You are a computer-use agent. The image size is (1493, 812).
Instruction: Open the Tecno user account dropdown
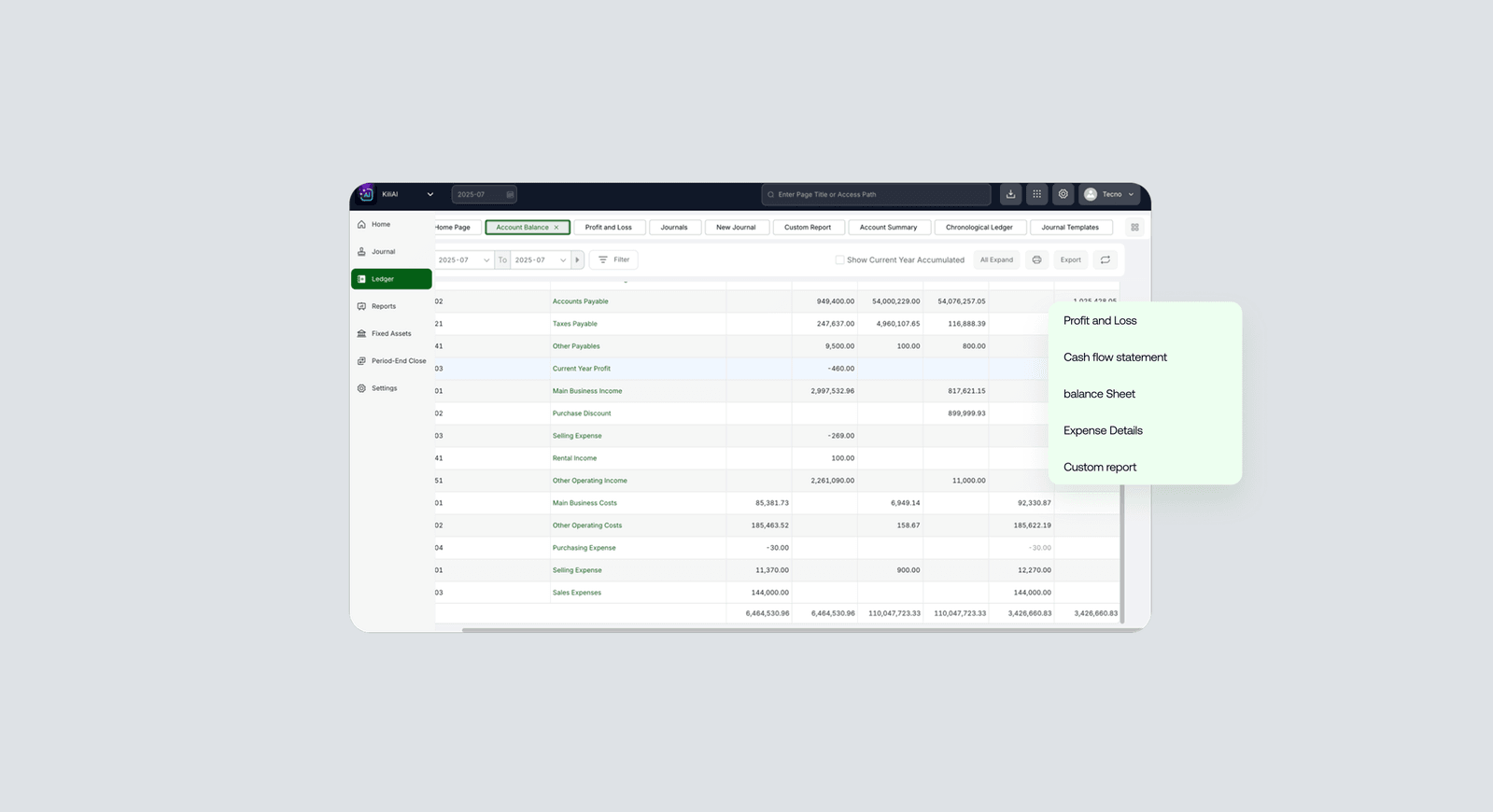1110,194
